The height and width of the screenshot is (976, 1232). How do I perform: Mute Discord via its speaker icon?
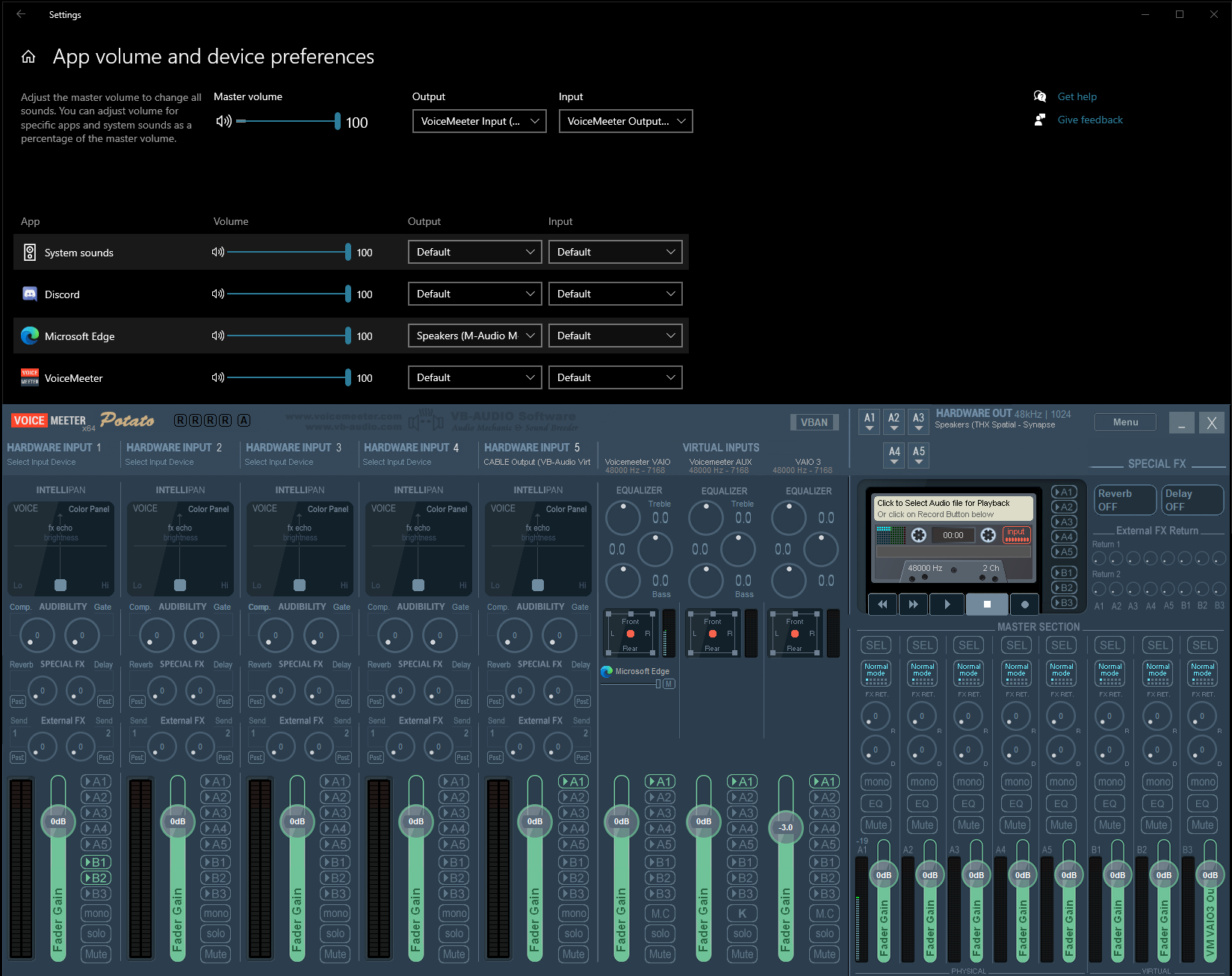[x=217, y=294]
